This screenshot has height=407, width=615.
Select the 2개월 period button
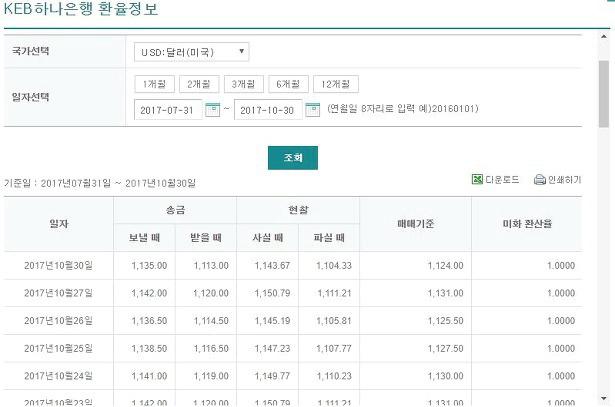(x=199, y=84)
